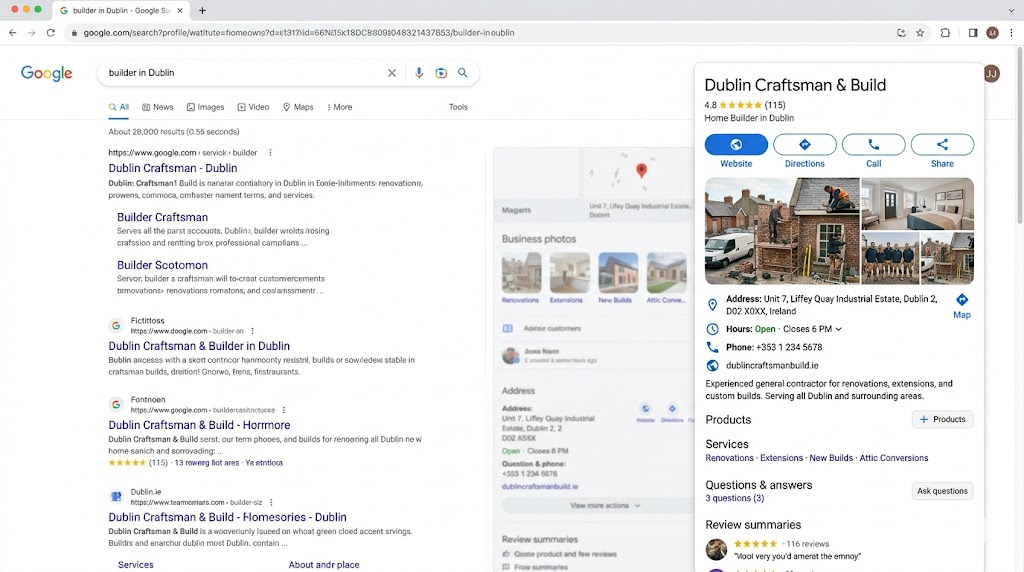
Task: Open search Tools
Action: pyautogui.click(x=458, y=107)
